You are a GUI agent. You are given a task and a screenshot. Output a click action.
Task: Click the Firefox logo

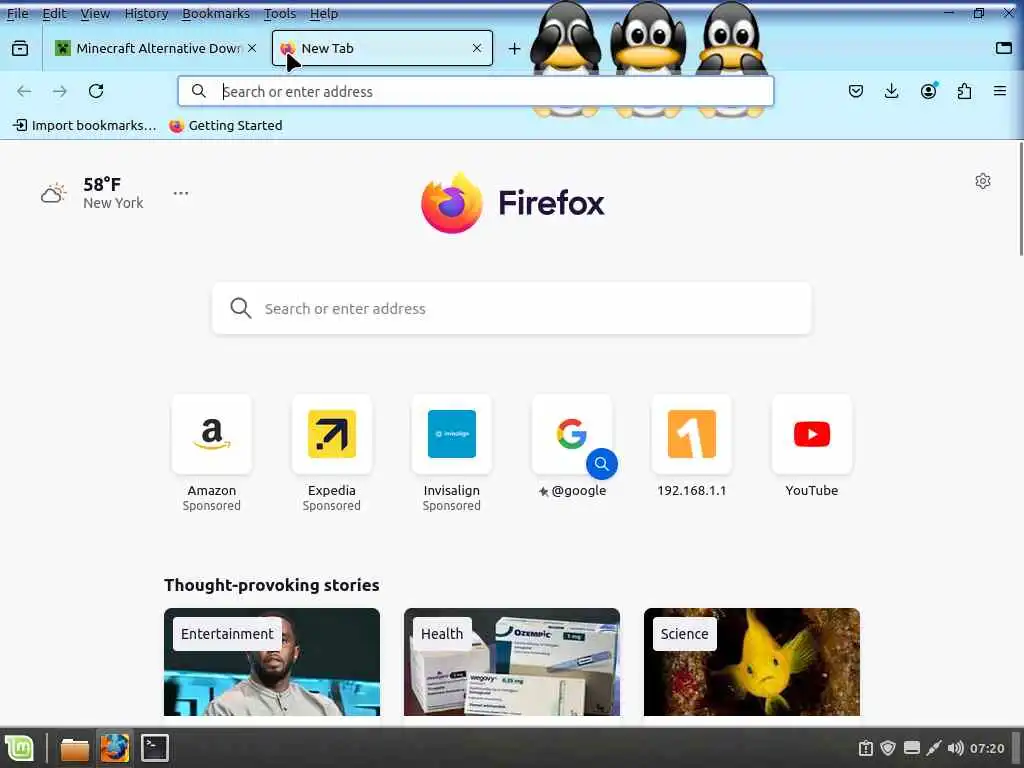(x=513, y=202)
